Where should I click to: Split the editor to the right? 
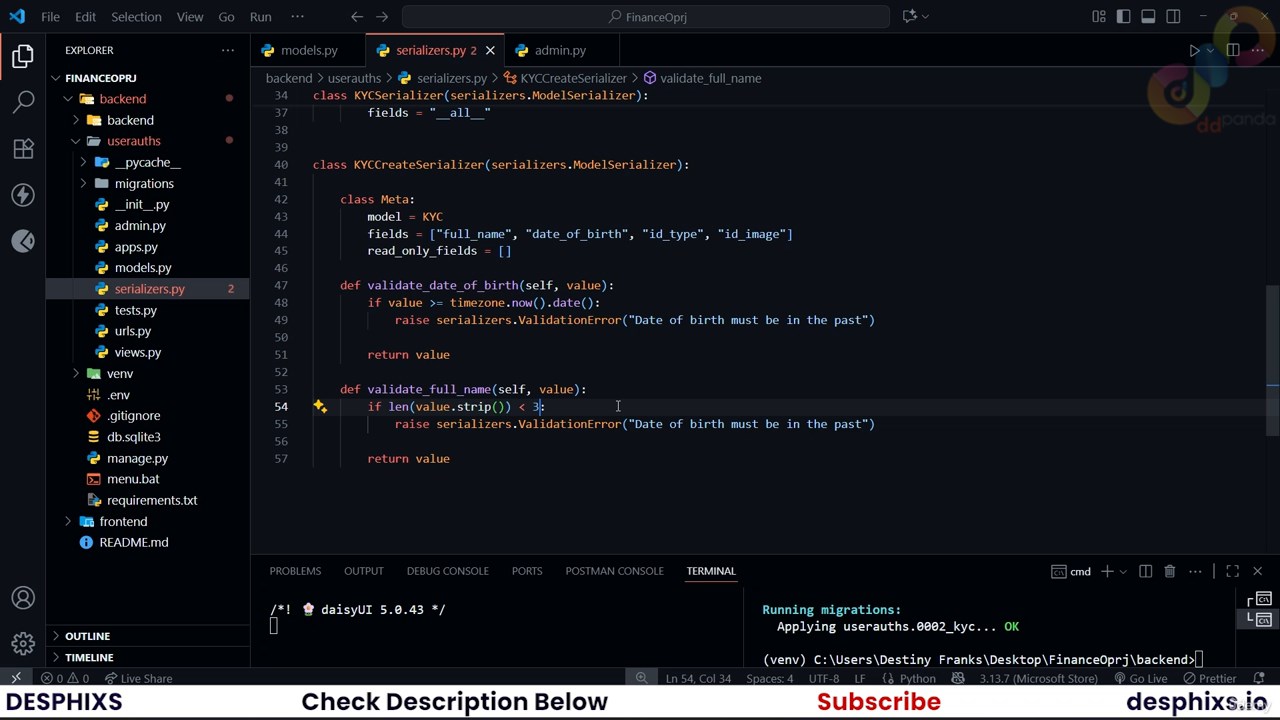point(1233,50)
